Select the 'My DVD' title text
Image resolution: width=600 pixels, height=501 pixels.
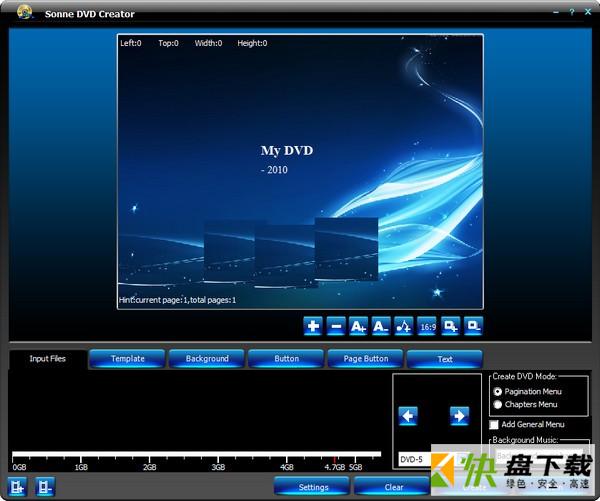click(287, 150)
